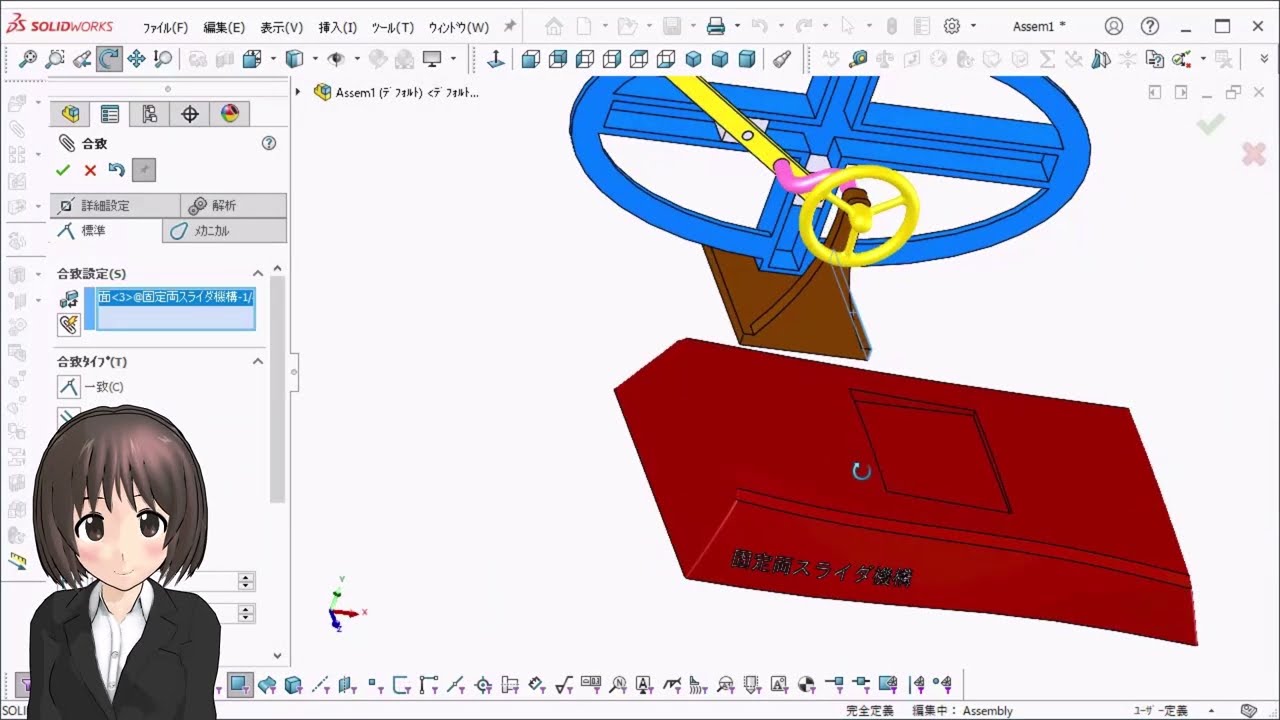The height and width of the screenshot is (720, 1280).
Task: Open the hide/show items dropdown arrow
Action: [356, 60]
